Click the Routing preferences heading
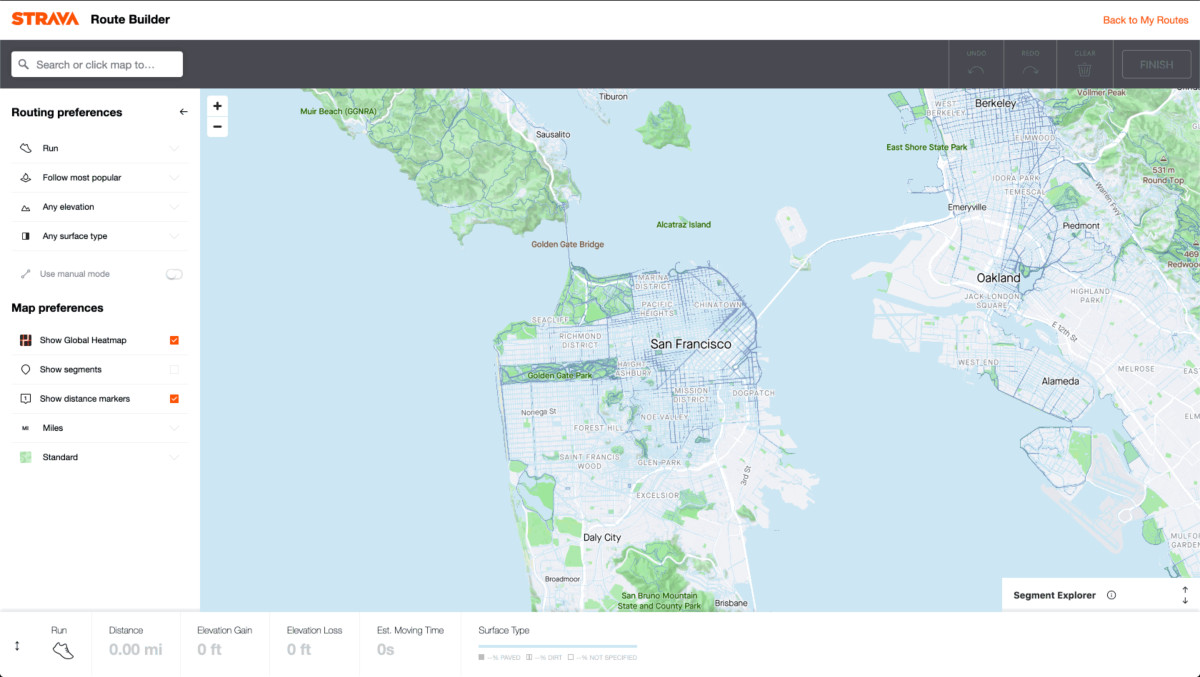The image size is (1200, 677). [x=67, y=112]
